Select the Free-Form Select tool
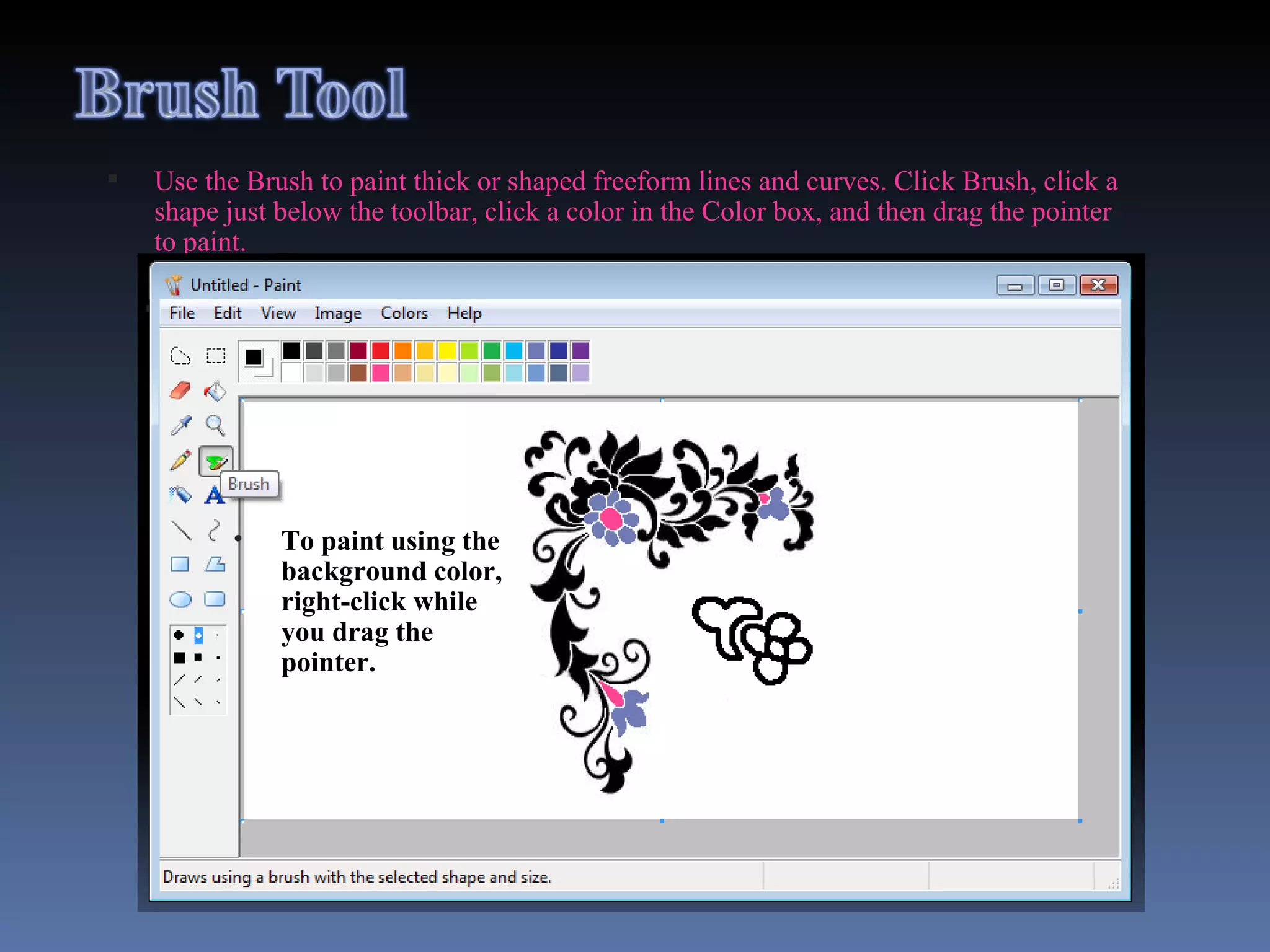1270x952 pixels. click(180, 356)
